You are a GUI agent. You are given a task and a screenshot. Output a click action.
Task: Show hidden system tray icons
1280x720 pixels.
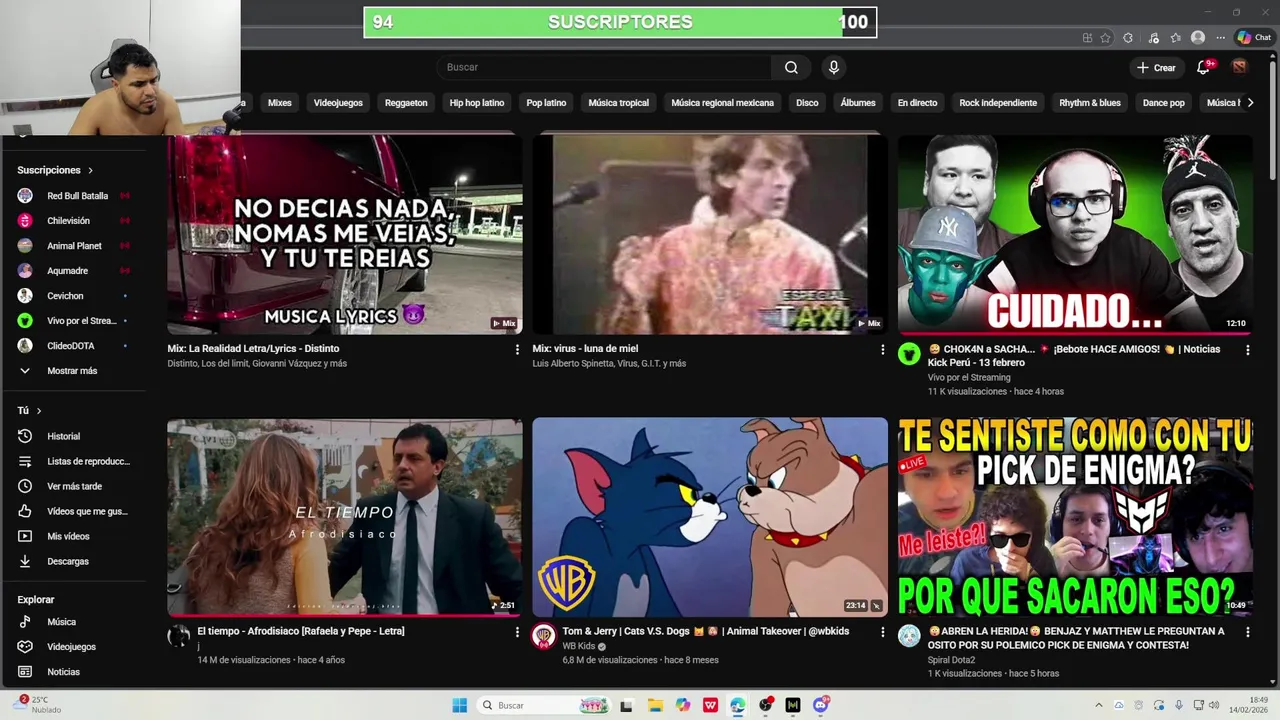(x=1098, y=705)
